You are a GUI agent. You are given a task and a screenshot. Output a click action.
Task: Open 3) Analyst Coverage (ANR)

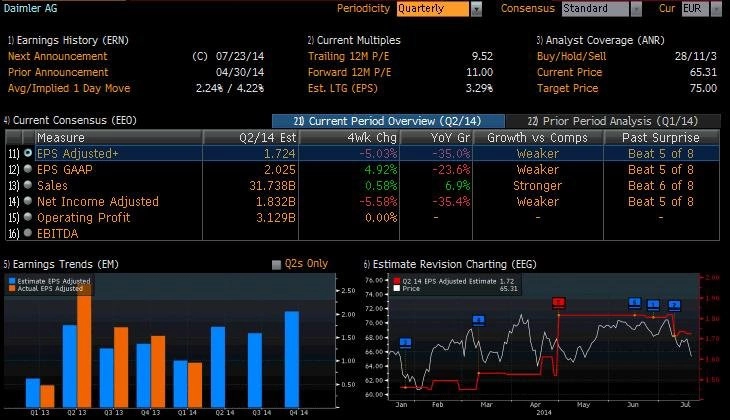pyautogui.click(x=601, y=41)
